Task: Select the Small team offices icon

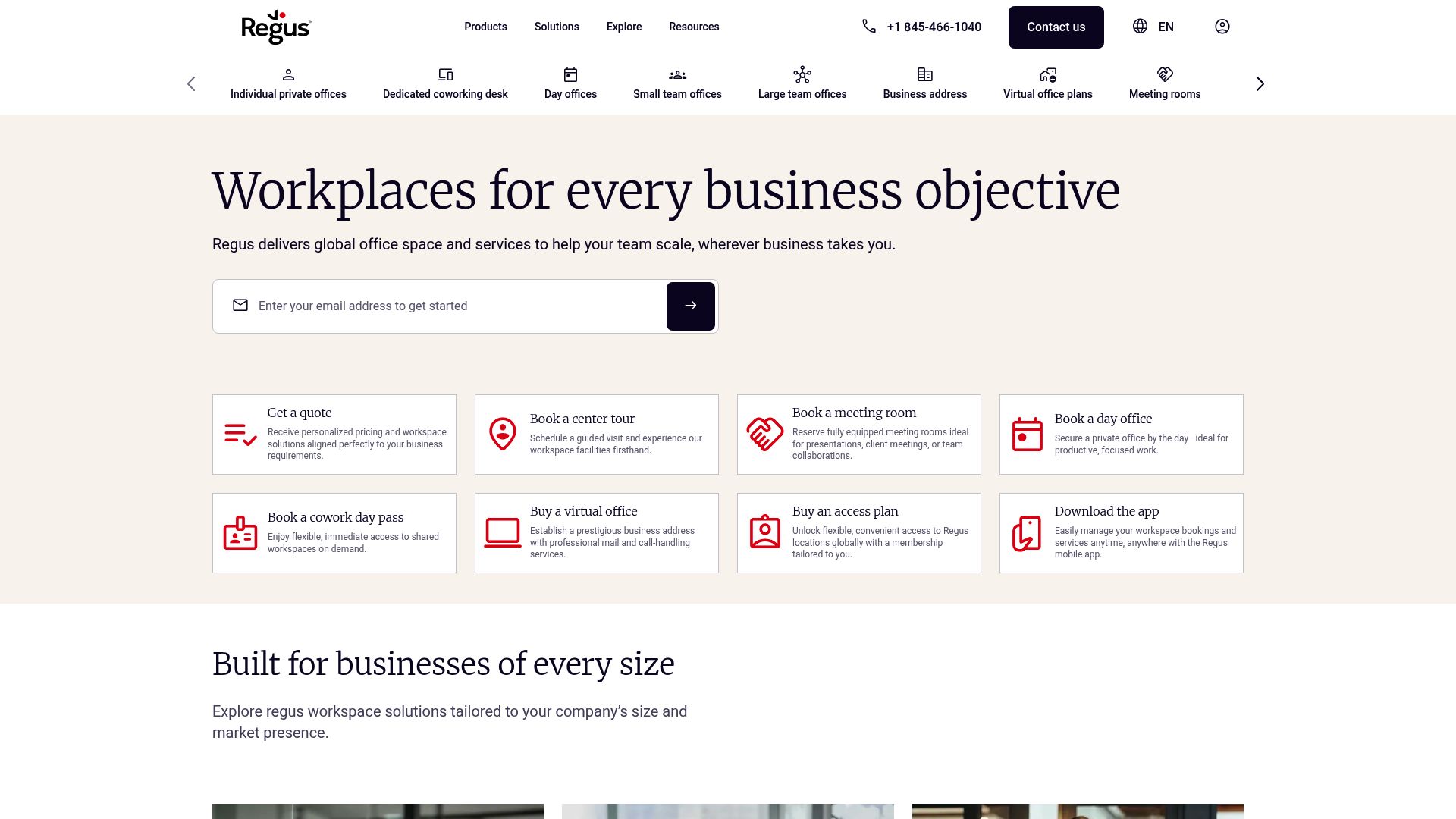Action: 677,74
